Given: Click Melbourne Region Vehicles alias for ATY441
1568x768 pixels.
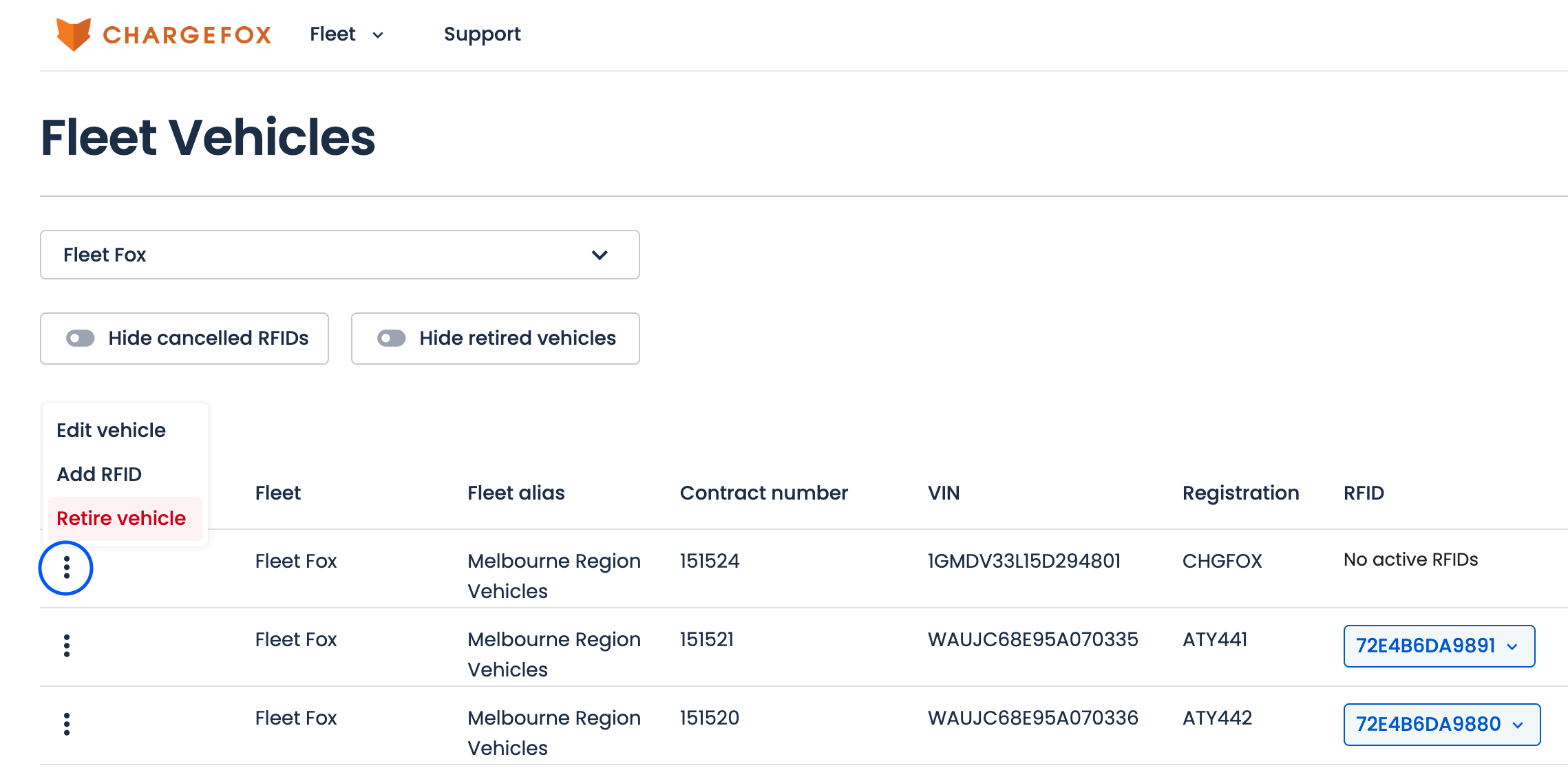Looking at the screenshot, I should (554, 654).
